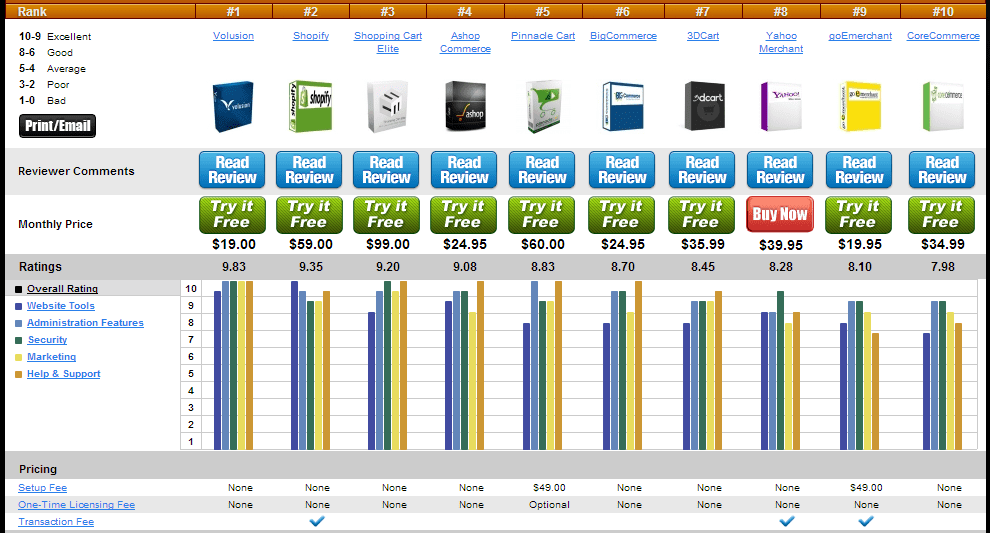
Task: Open the BigCommerce link
Action: [x=623, y=36]
